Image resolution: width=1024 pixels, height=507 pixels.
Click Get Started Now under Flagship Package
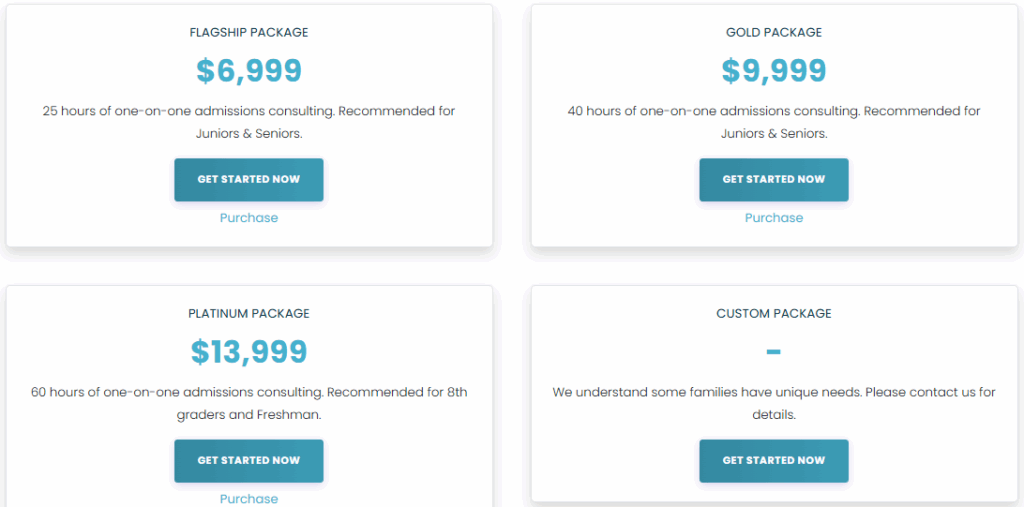pos(249,180)
